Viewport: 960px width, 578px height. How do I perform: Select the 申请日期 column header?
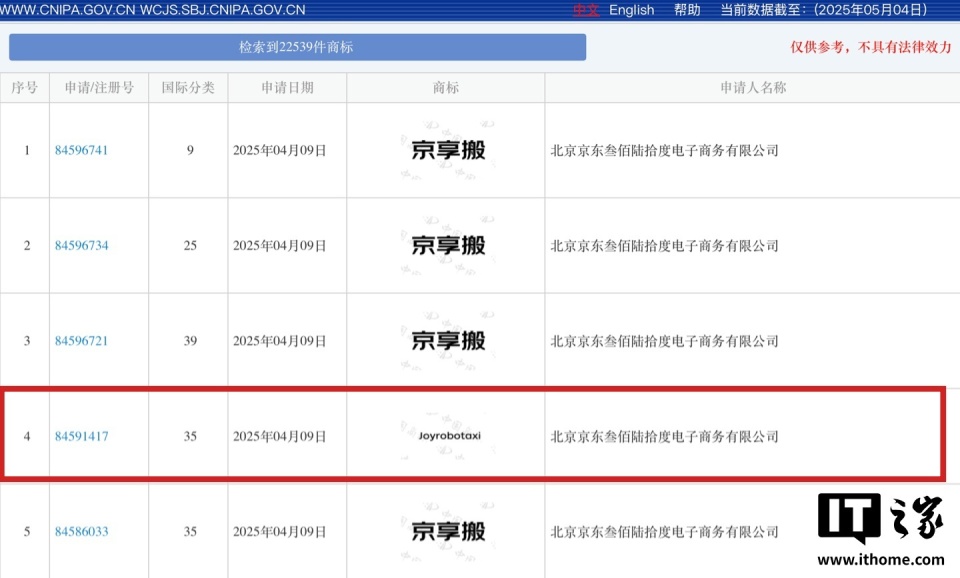287,88
